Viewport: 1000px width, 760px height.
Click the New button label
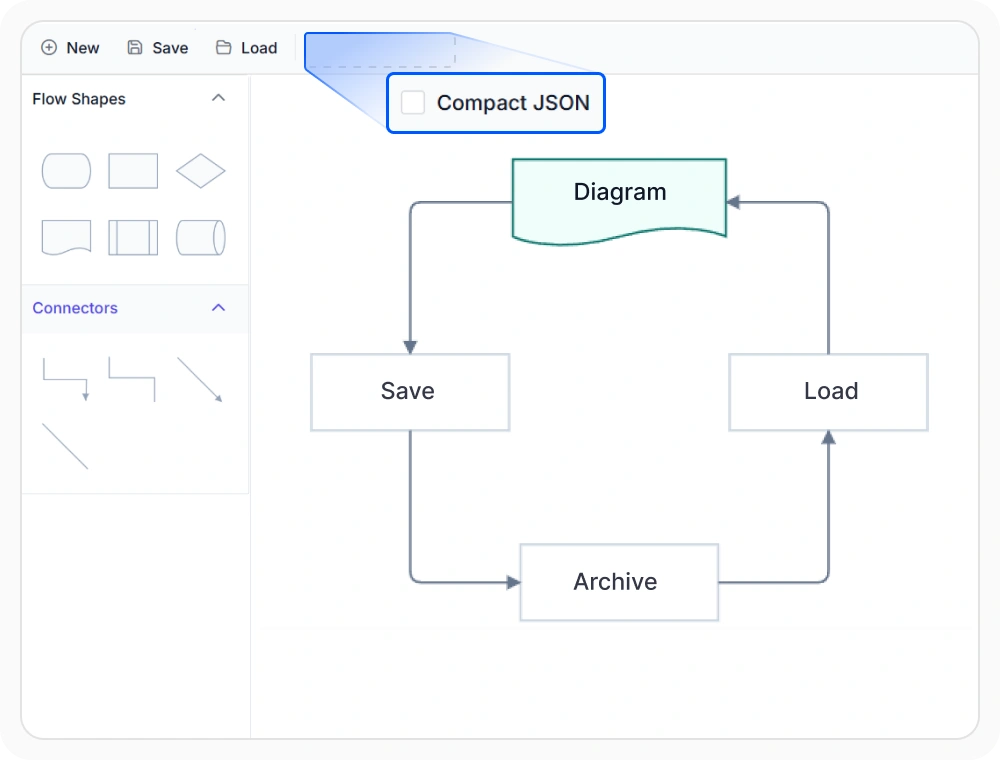click(x=83, y=48)
